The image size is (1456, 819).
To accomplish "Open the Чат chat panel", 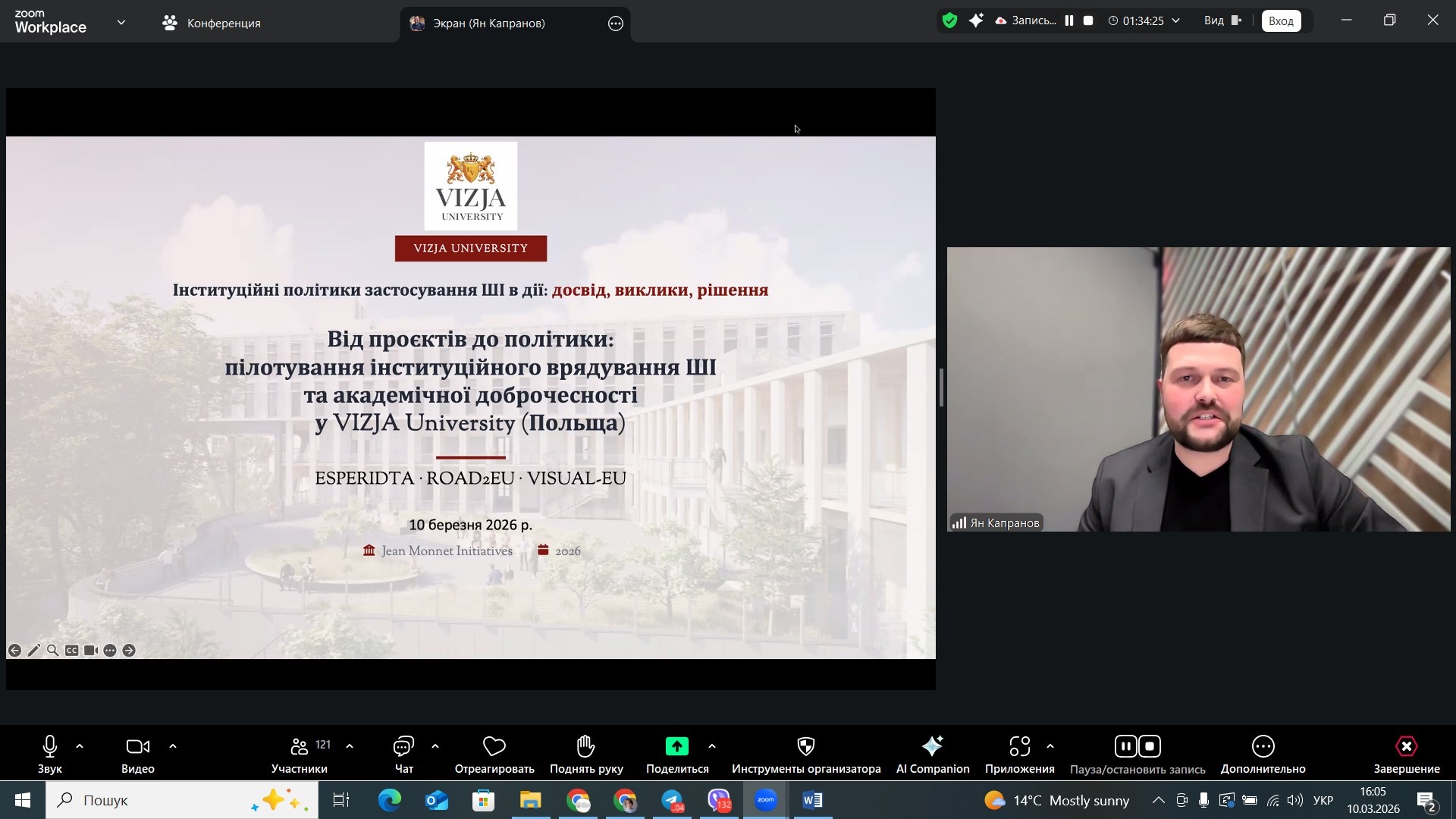I will (x=403, y=747).
